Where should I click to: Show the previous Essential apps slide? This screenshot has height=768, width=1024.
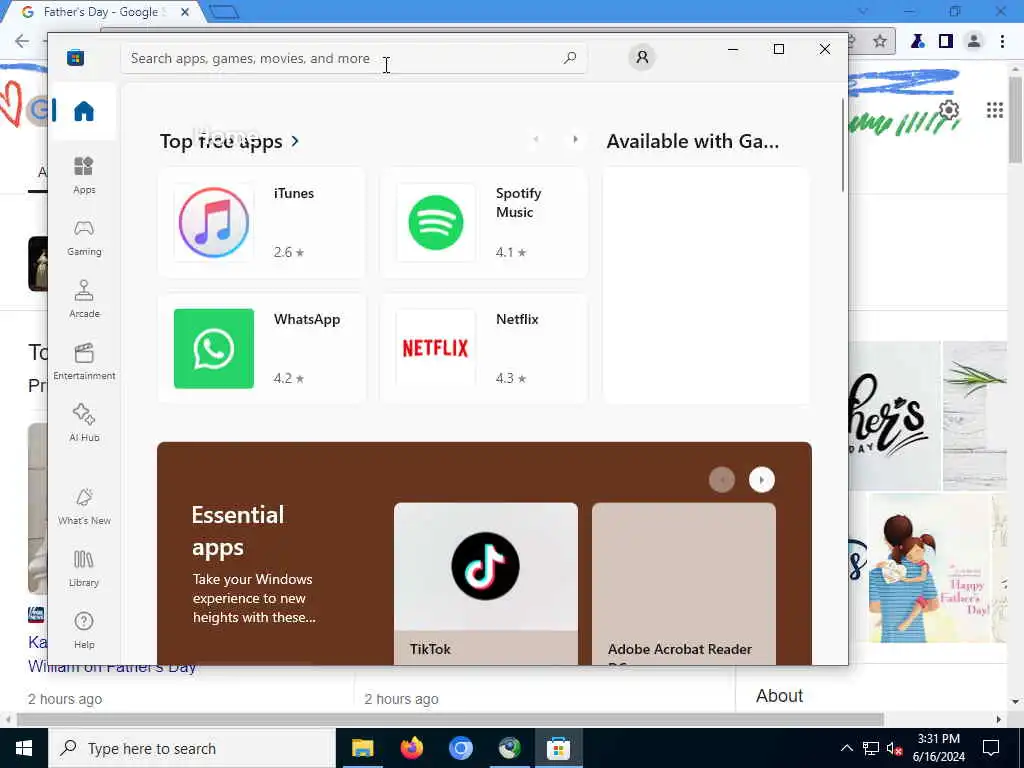tap(722, 480)
